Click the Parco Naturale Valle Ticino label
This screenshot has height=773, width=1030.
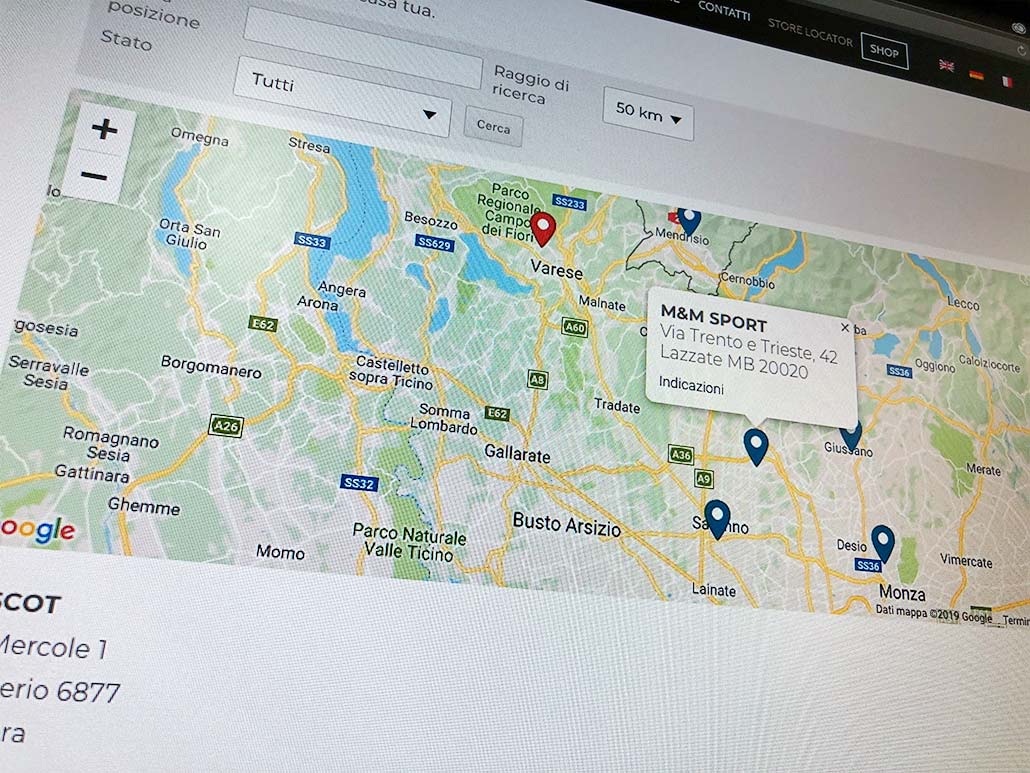coord(409,543)
